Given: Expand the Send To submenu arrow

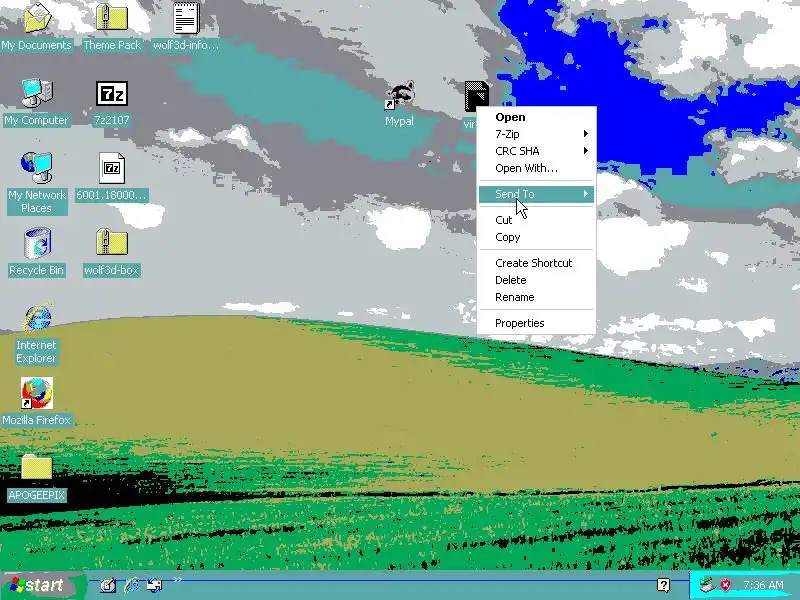Looking at the screenshot, I should point(586,194).
